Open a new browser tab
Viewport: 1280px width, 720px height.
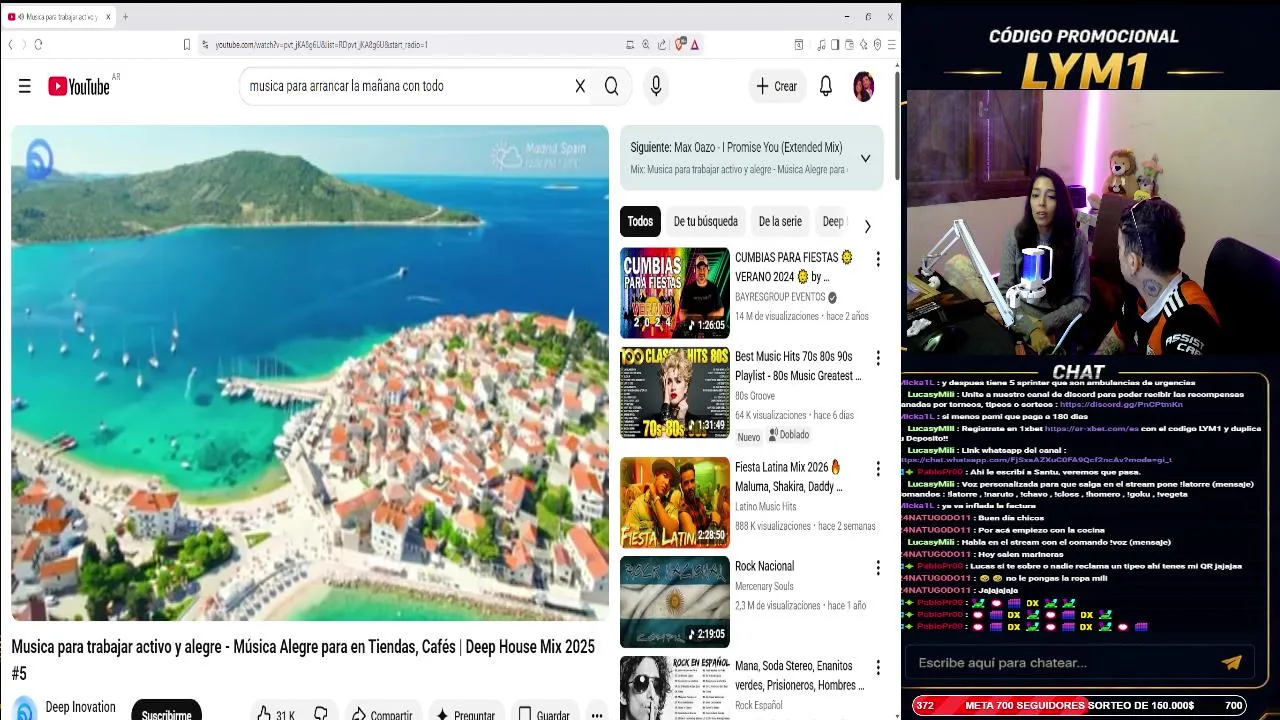pyautogui.click(x=125, y=17)
